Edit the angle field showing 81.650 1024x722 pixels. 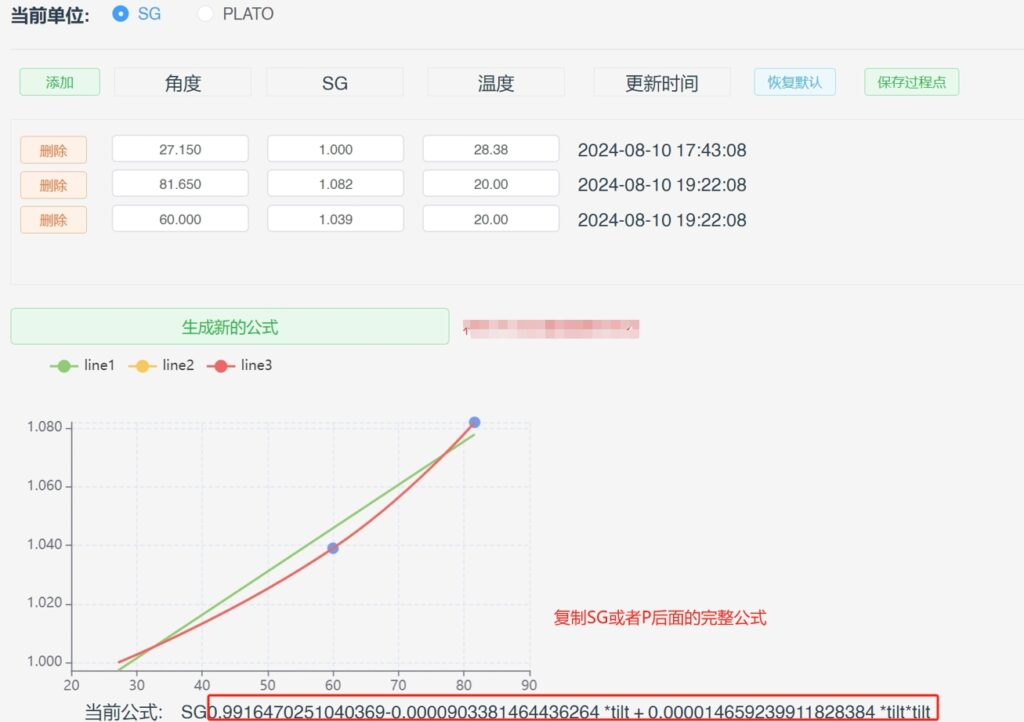[x=180, y=185]
